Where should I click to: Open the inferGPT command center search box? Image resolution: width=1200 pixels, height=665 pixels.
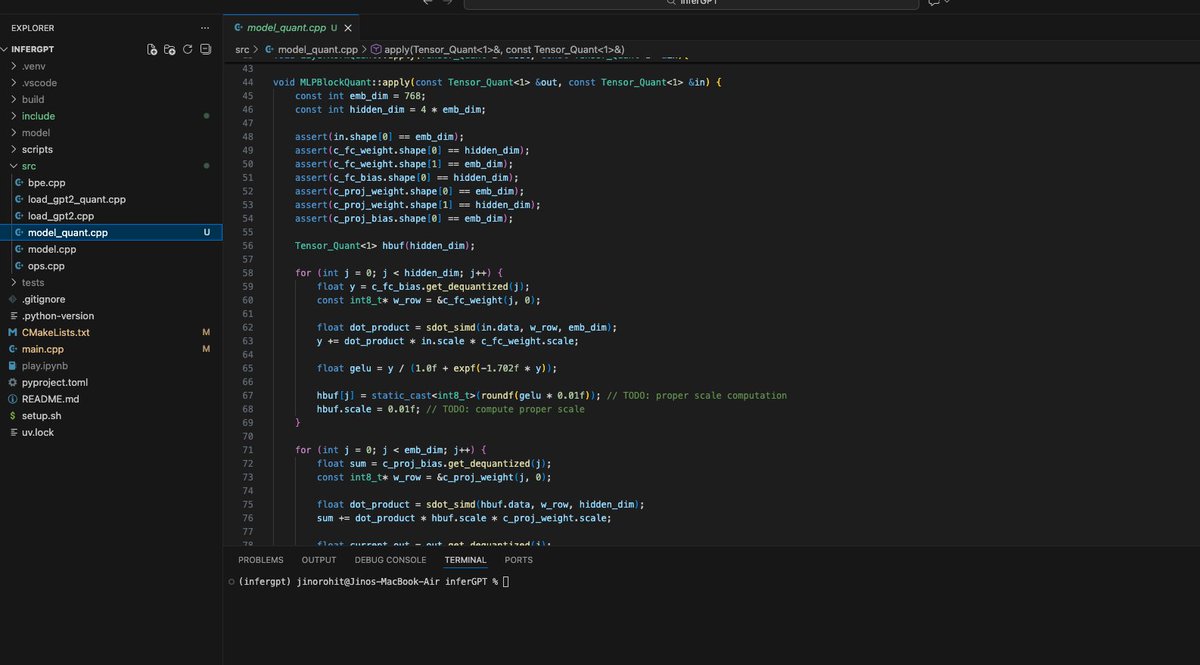[691, 3]
